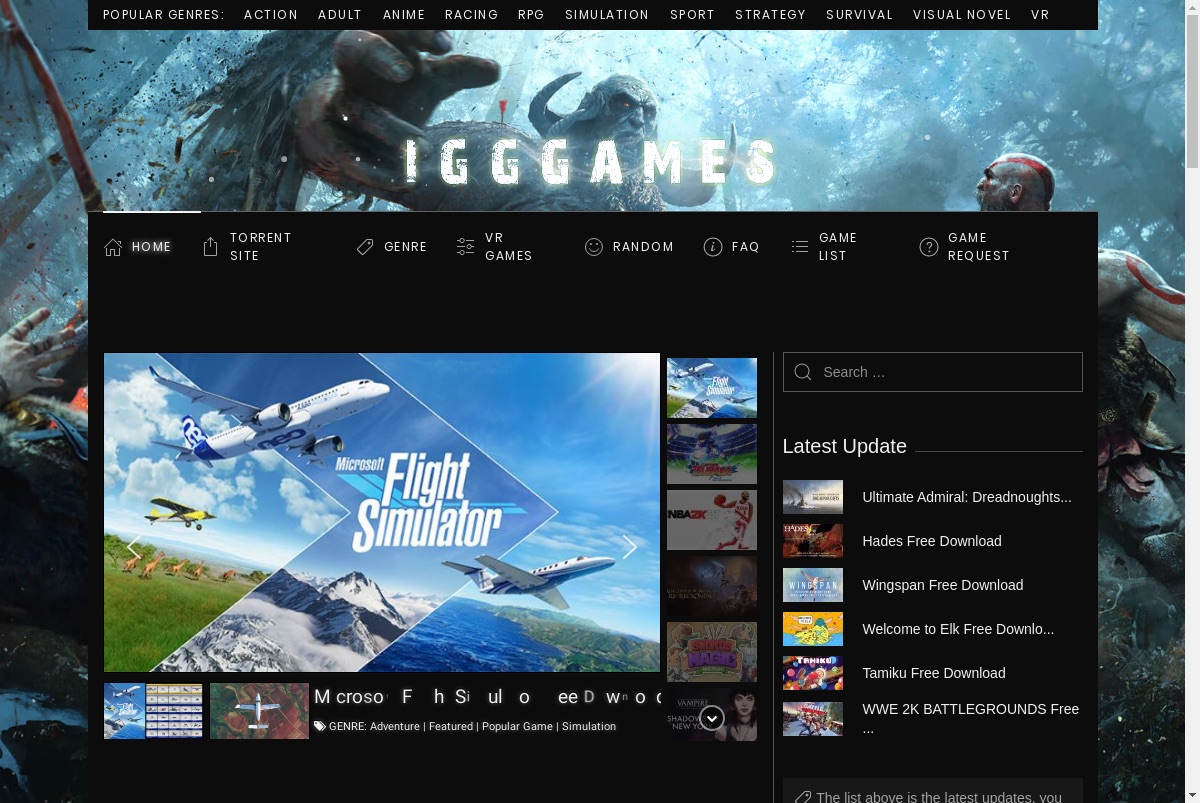Click the Game List lines icon
The width and height of the screenshot is (1200, 803).
[800, 247]
